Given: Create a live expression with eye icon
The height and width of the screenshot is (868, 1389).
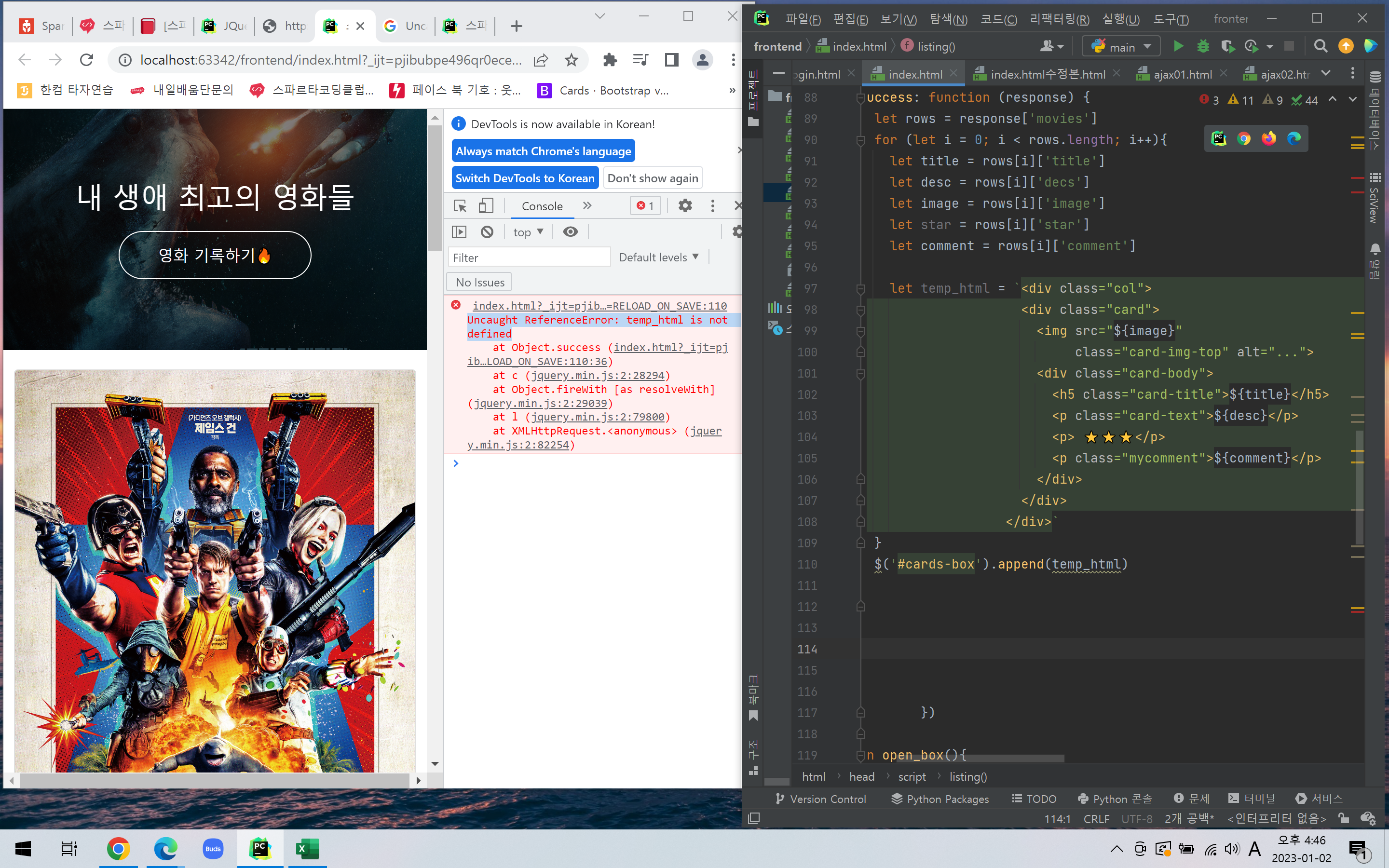Looking at the screenshot, I should point(571,232).
